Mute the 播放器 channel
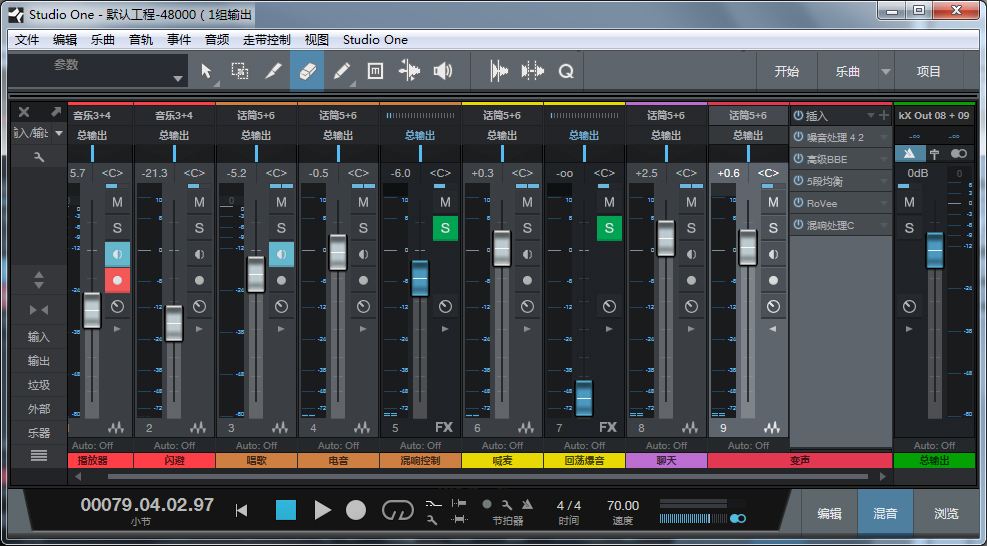 pos(117,203)
